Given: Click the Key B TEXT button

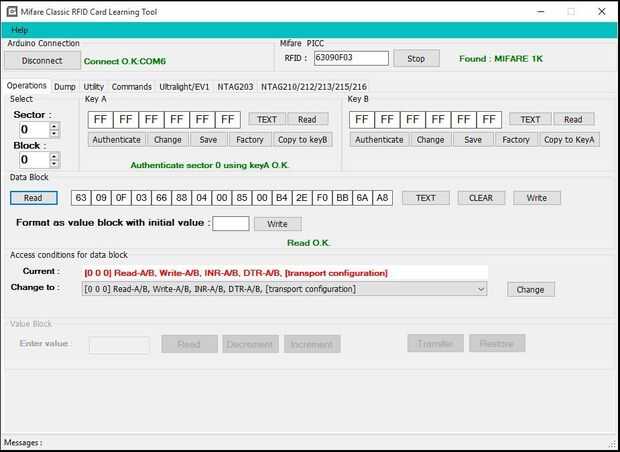Looking at the screenshot, I should tap(530, 119).
